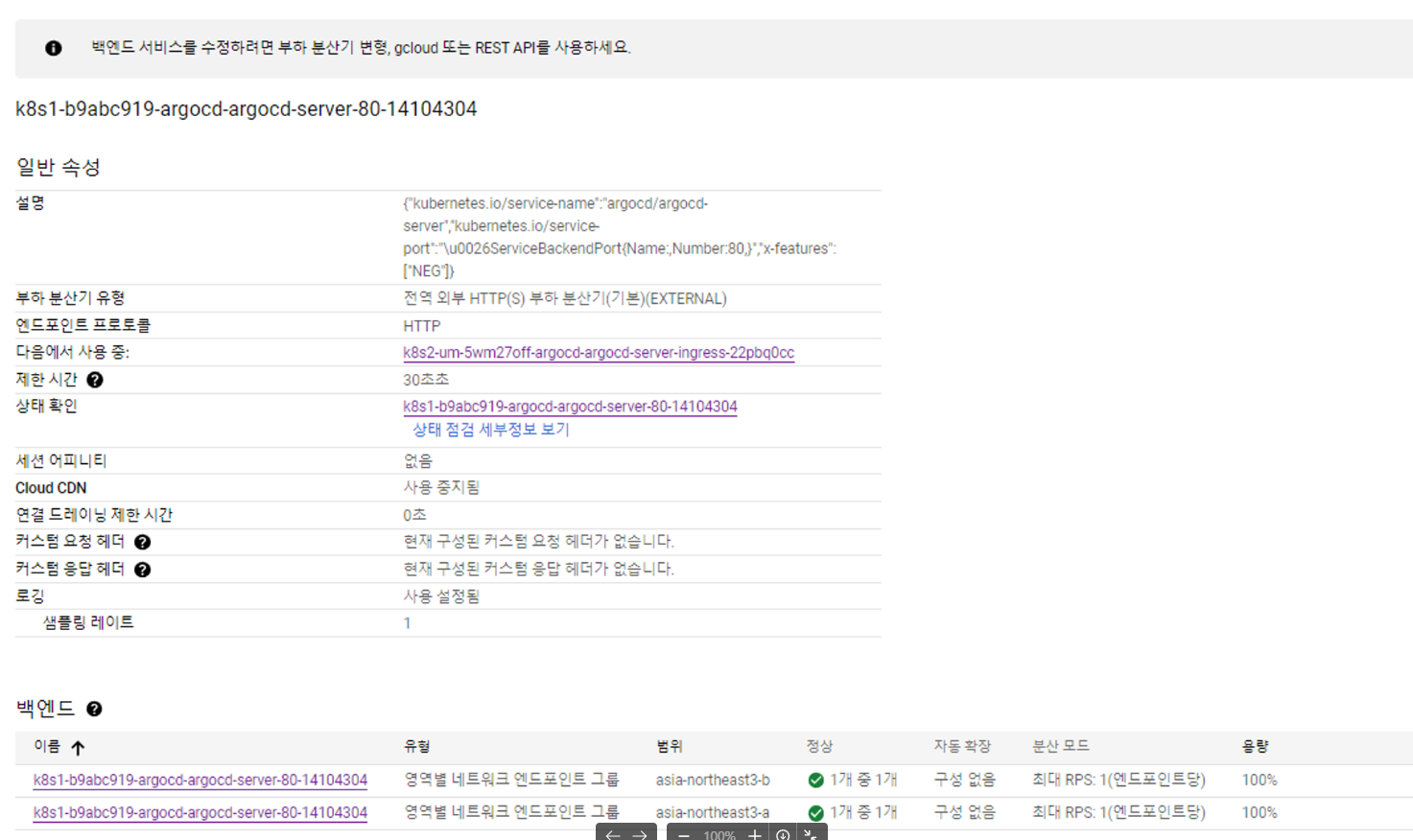Screen dimensions: 1413x840
Task: Click the 샘플링 레이트 label
Action: pyautogui.click(x=88, y=623)
